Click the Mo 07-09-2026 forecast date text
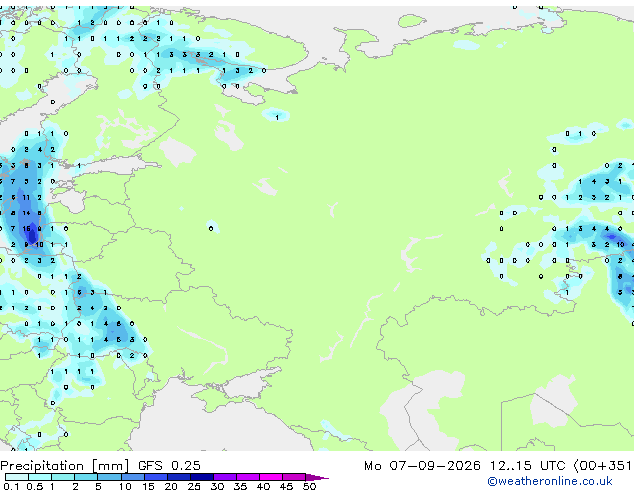 pos(422,466)
